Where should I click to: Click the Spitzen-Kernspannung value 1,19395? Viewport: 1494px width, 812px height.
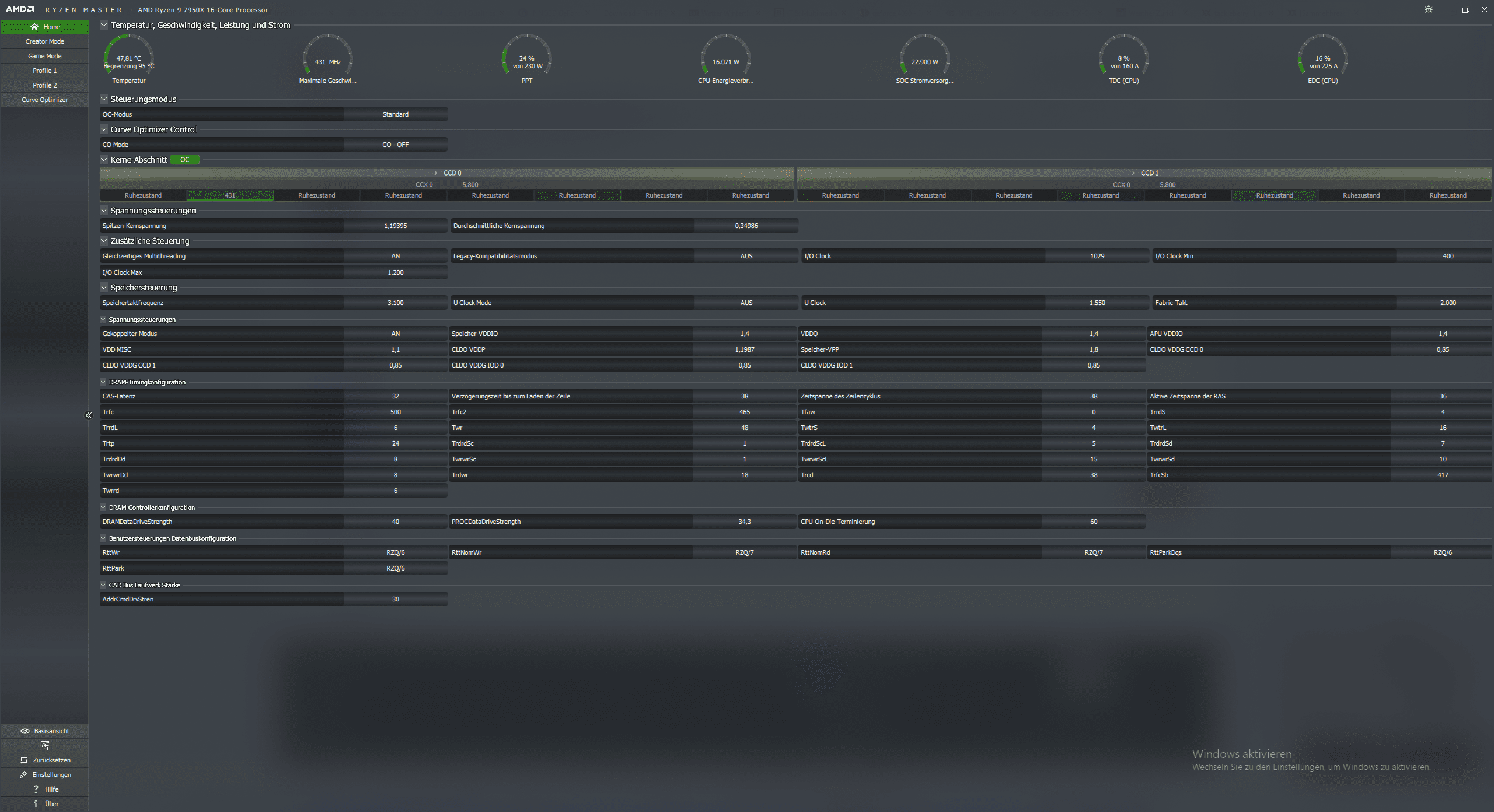(x=396, y=226)
